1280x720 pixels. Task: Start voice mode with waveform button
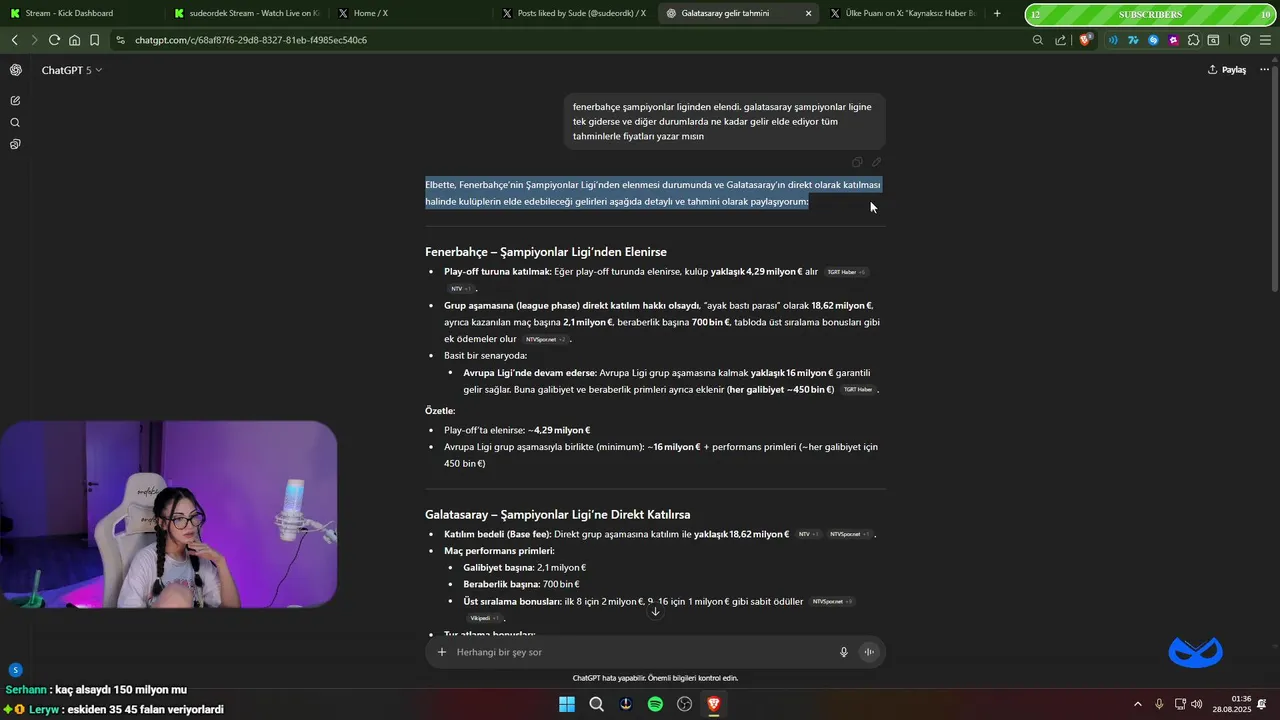869,652
